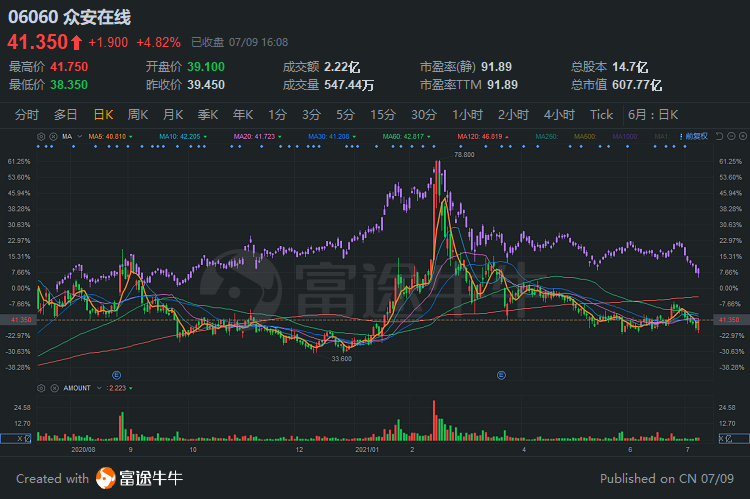
Task: Open MA5 line dropdown arrow
Action: tap(131, 137)
